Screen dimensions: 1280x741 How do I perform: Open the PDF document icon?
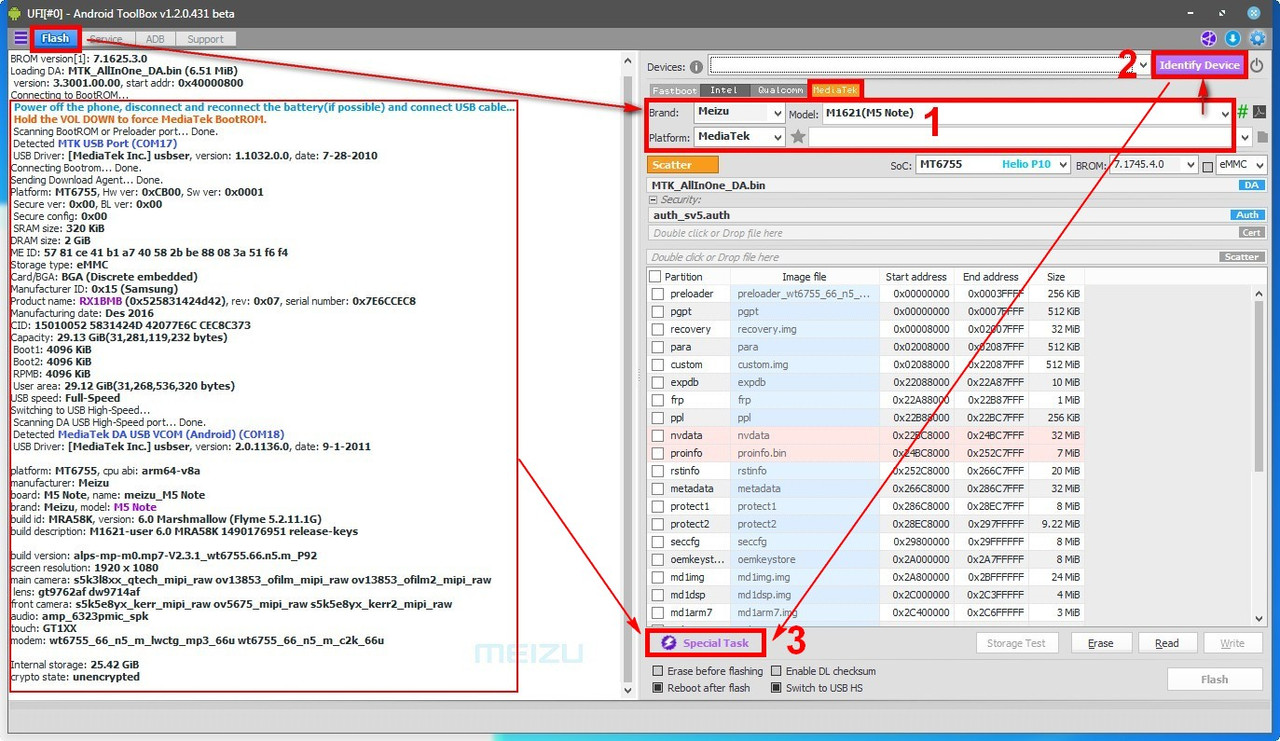coord(1259,112)
